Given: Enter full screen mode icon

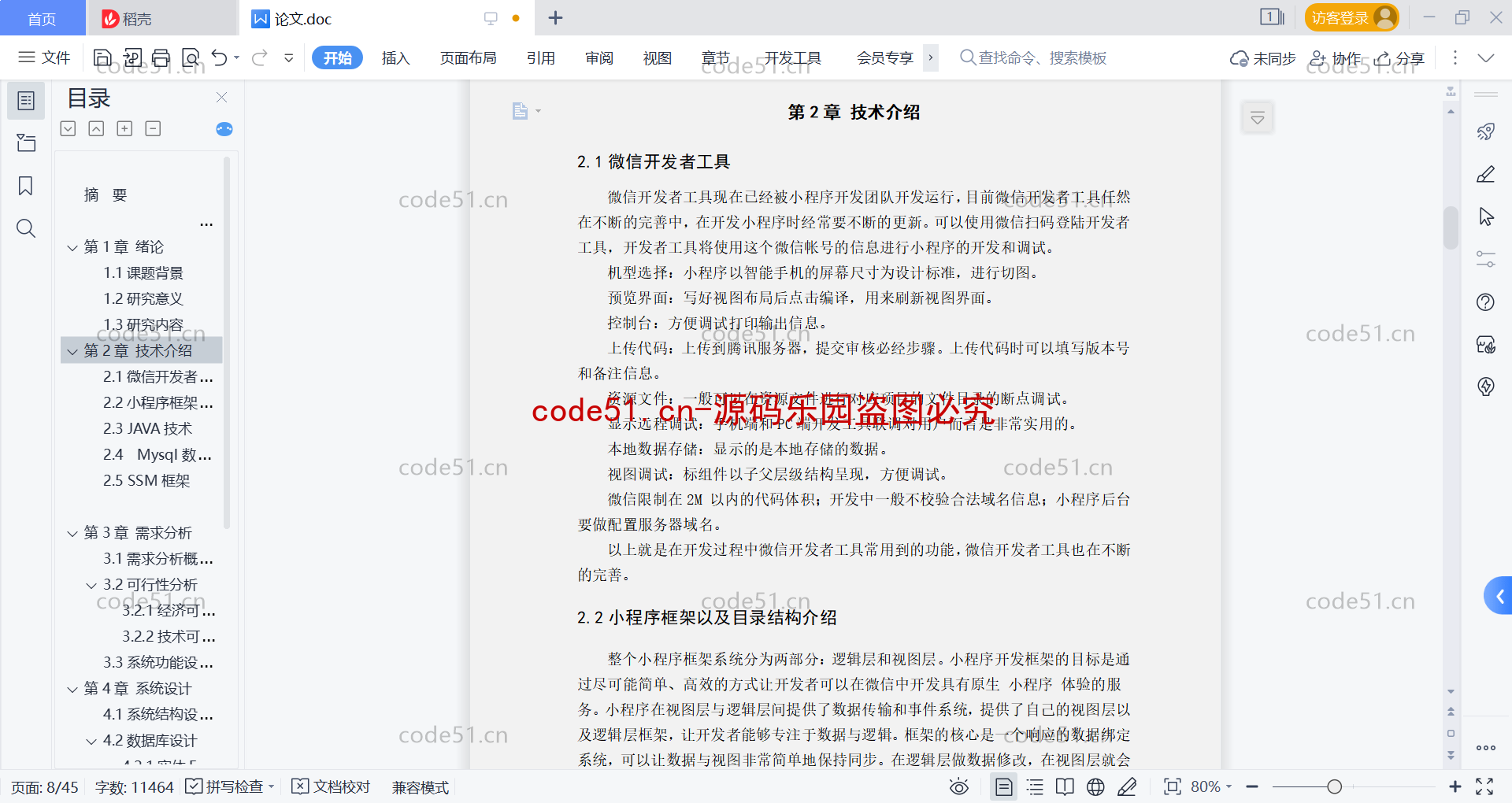Looking at the screenshot, I should point(1484,786).
